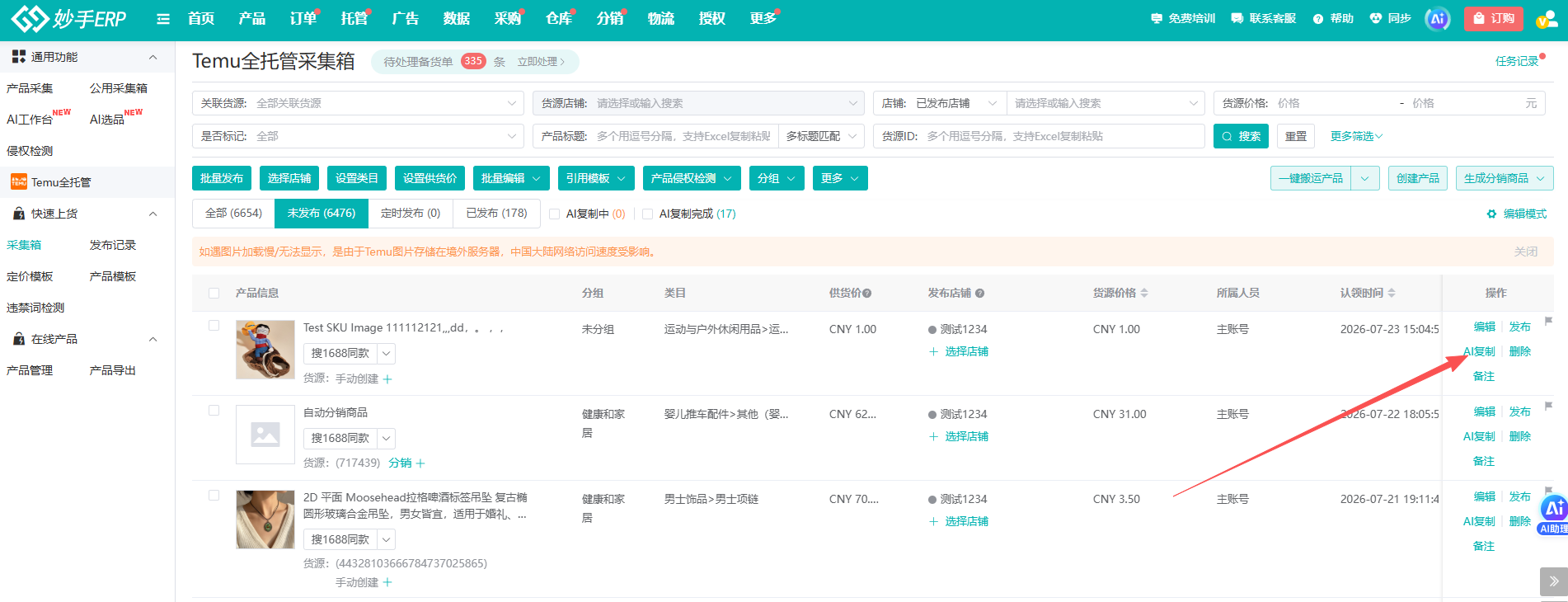Click the info icon beside 供货价 header

(x=867, y=294)
